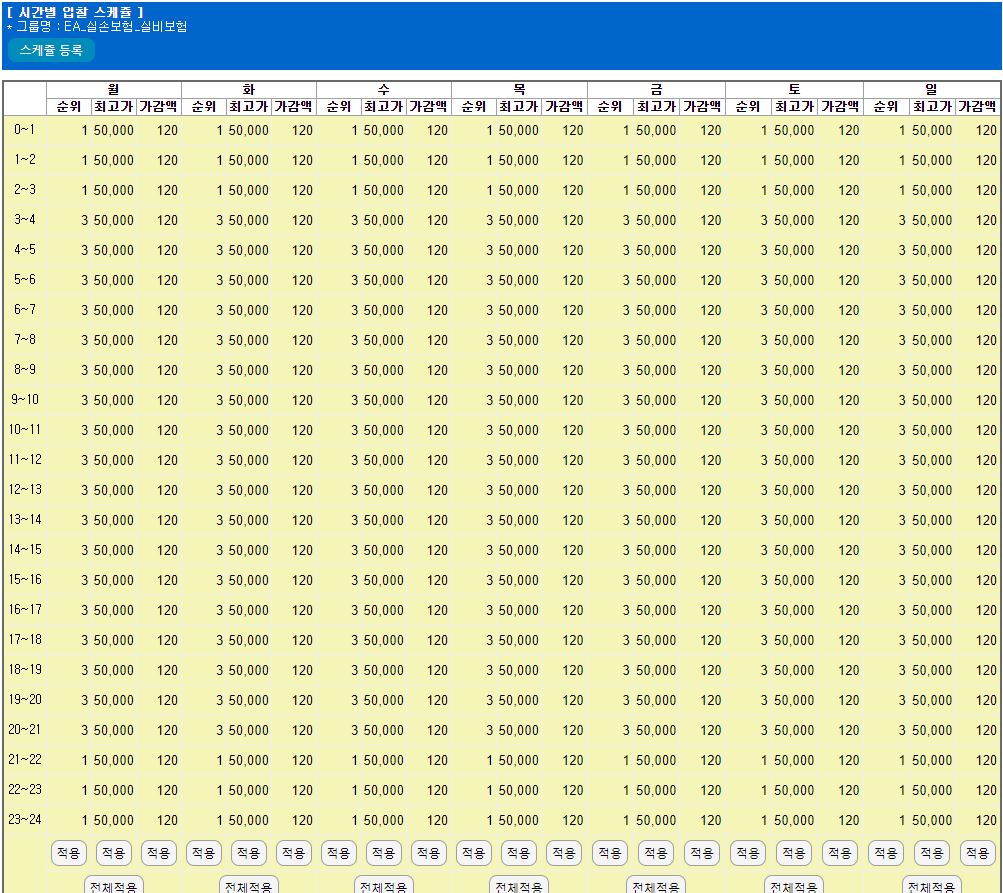This screenshot has width=1003, height=893.
Task: Apply Monday's 순위 column with 적용
Action: coord(68,853)
